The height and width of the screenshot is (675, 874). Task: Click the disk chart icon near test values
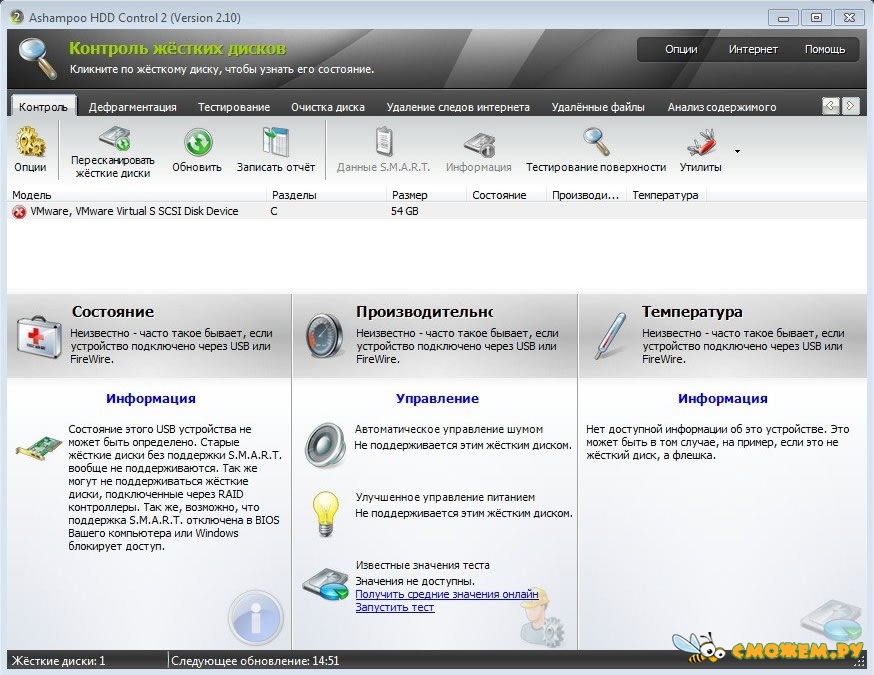pyautogui.click(x=326, y=584)
